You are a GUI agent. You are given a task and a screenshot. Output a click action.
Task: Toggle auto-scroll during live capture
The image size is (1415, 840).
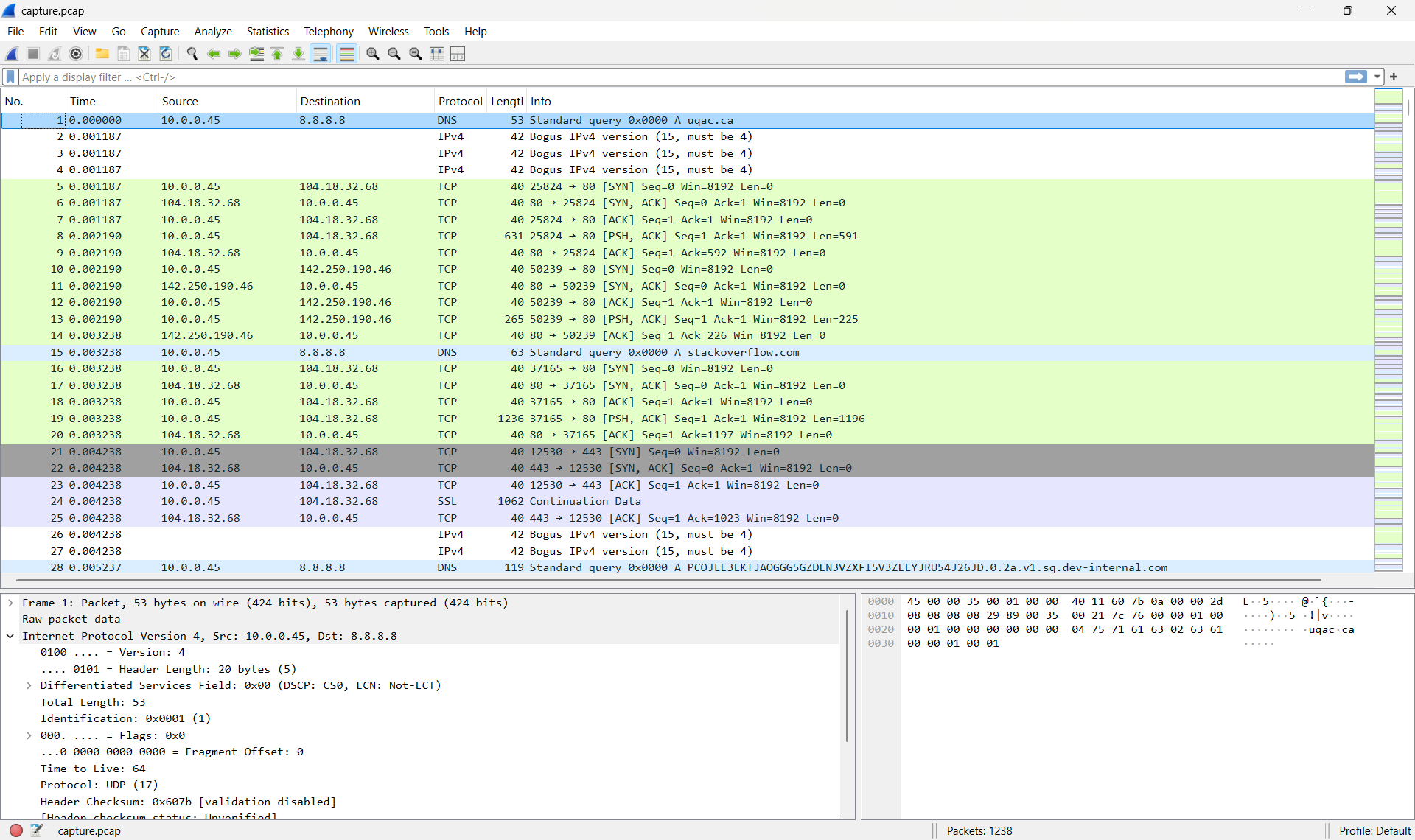[321, 54]
